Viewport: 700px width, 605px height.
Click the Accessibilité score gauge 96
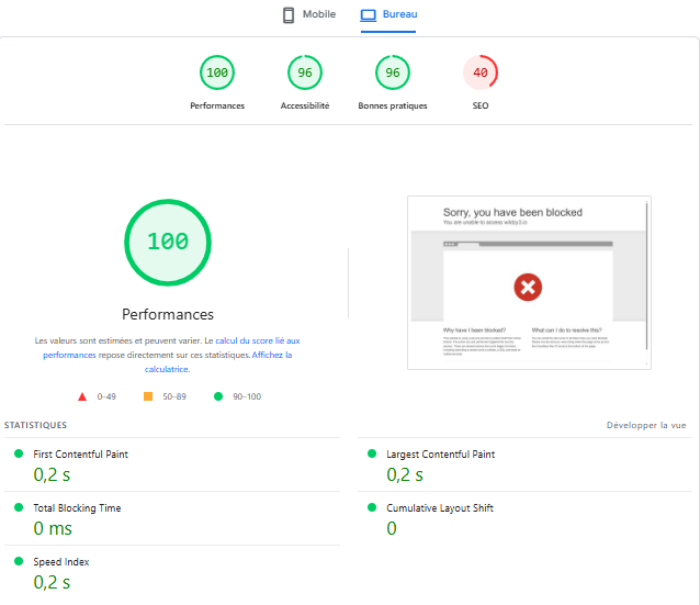tap(305, 72)
